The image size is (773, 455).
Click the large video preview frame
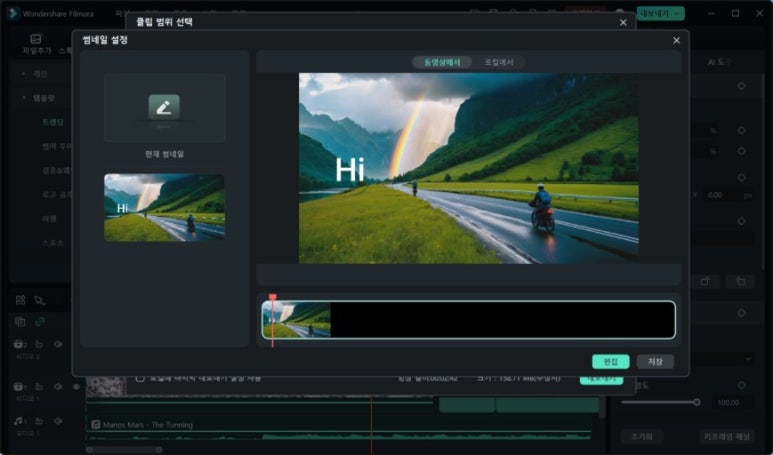468,168
